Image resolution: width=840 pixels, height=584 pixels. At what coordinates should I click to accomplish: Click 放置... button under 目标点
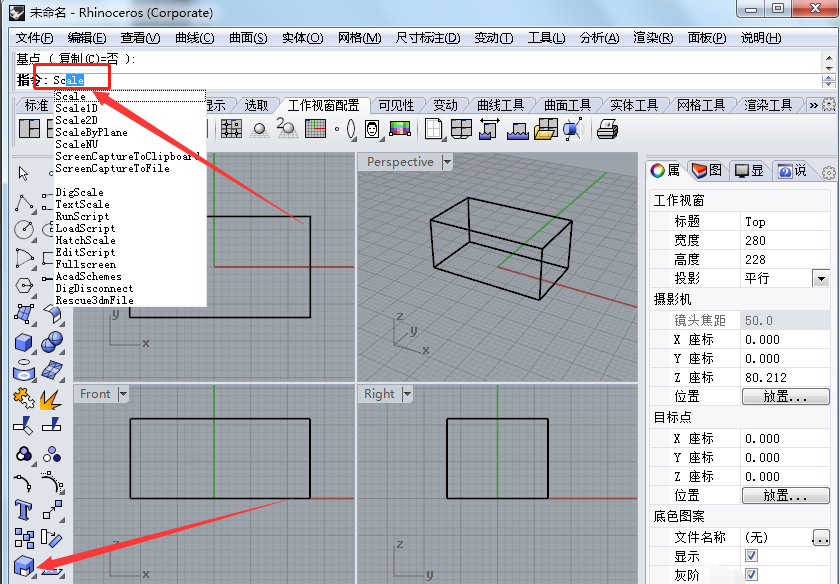click(x=785, y=496)
